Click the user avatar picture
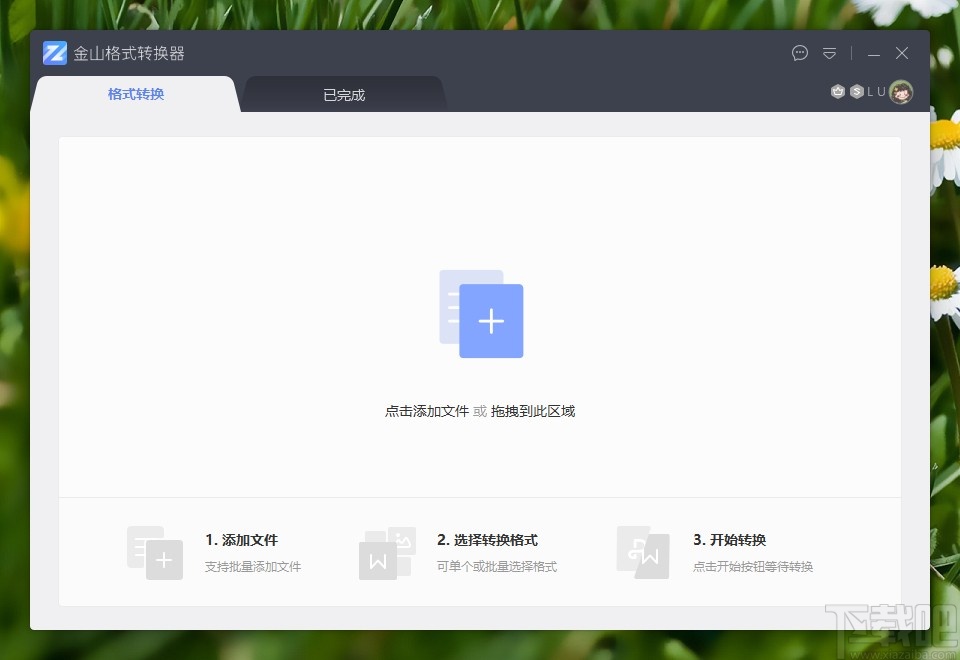This screenshot has height=660, width=960. pyautogui.click(x=901, y=91)
